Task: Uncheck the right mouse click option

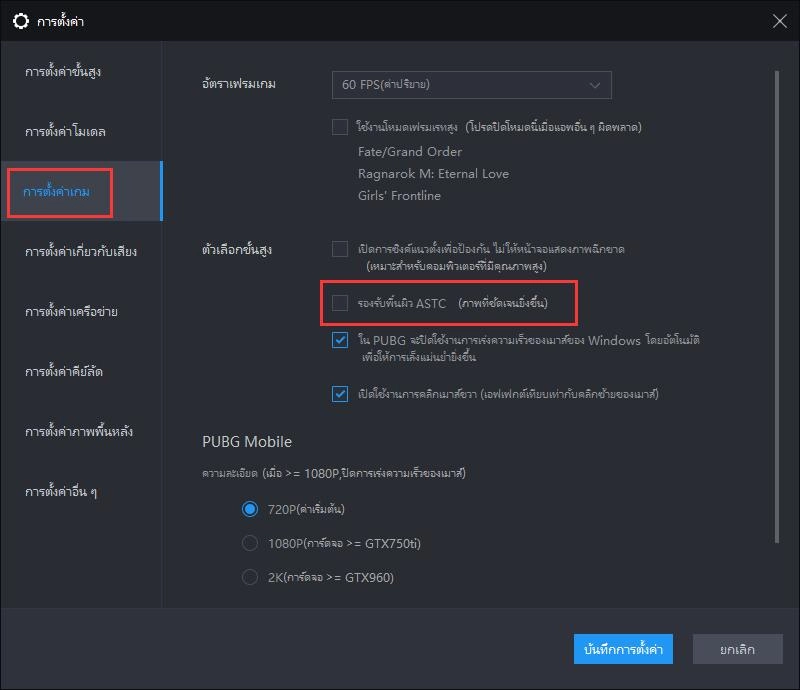Action: pyautogui.click(x=340, y=394)
